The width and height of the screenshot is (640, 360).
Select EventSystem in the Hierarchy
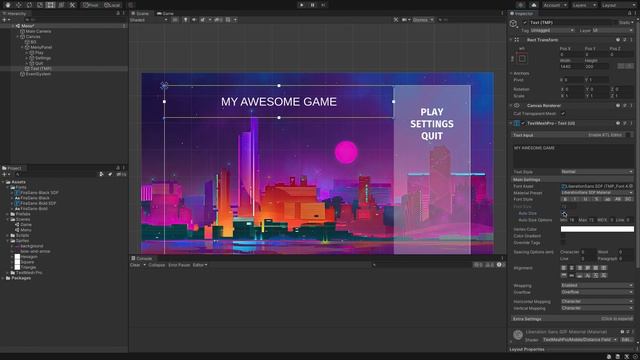pos(38,74)
